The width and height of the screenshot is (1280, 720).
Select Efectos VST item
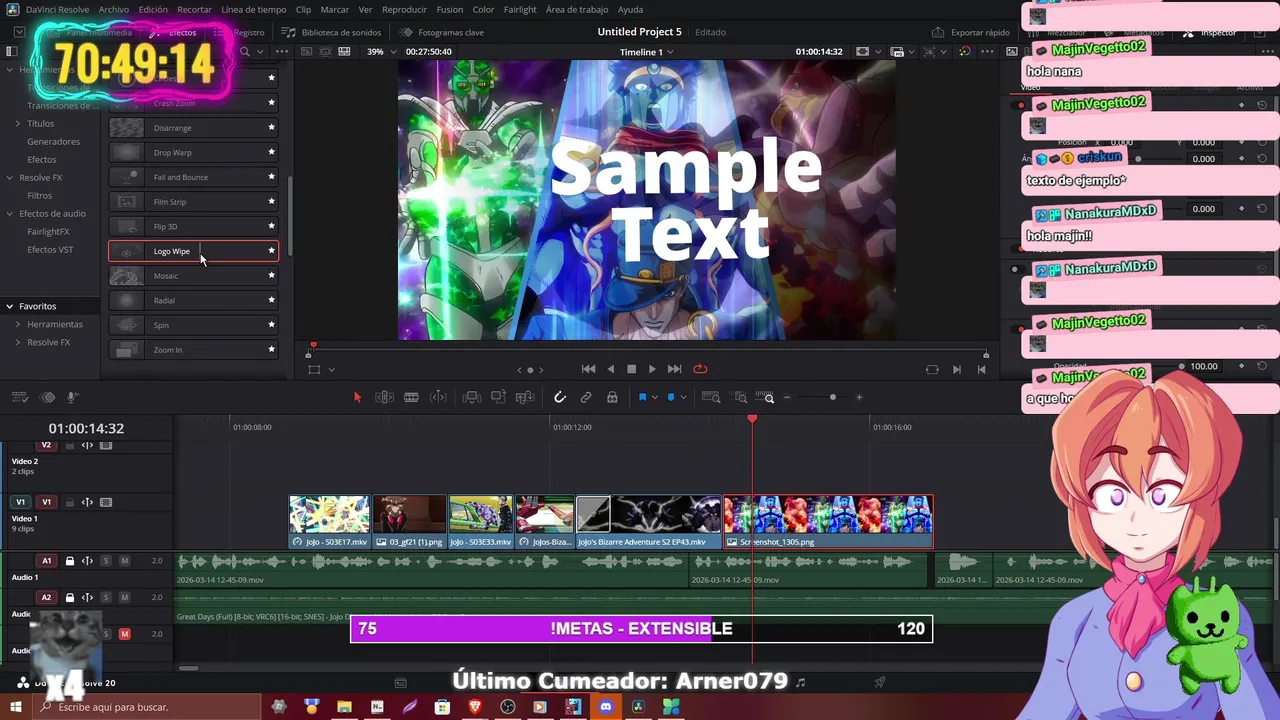[50, 249]
